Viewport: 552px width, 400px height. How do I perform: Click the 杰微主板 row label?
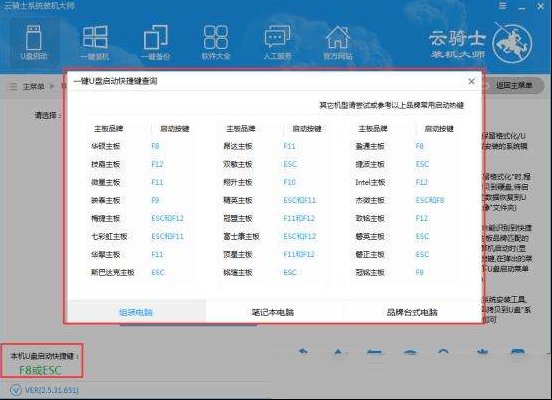tap(370, 200)
